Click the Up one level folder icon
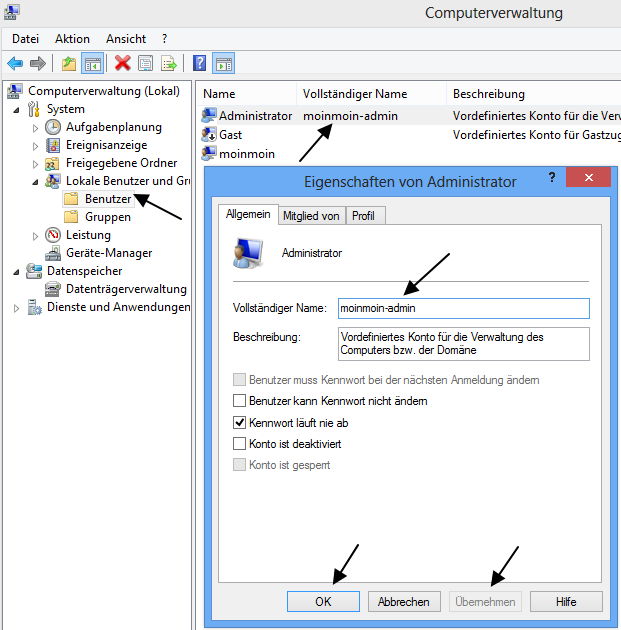 [x=69, y=63]
